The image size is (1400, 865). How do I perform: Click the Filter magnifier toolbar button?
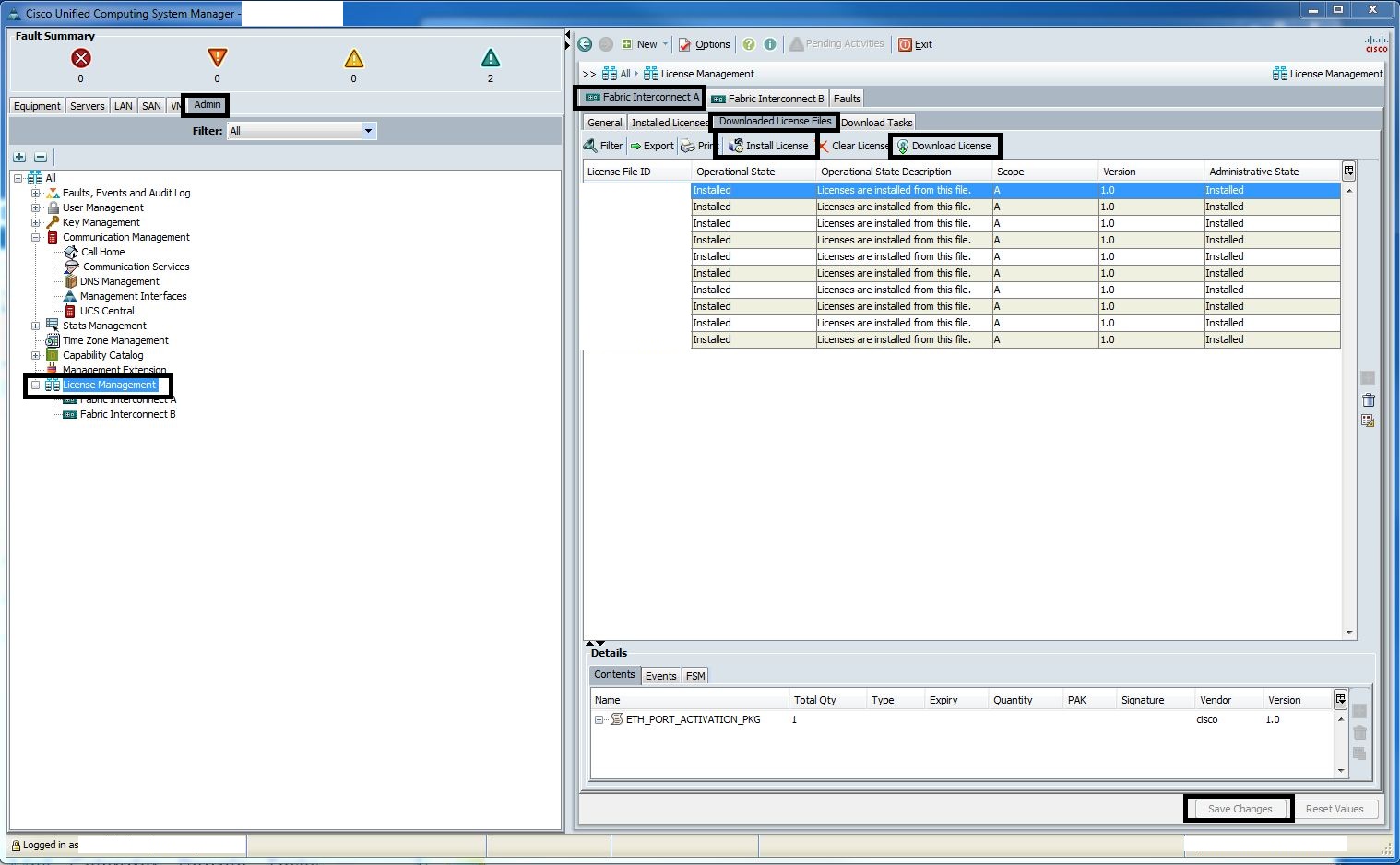click(x=603, y=146)
